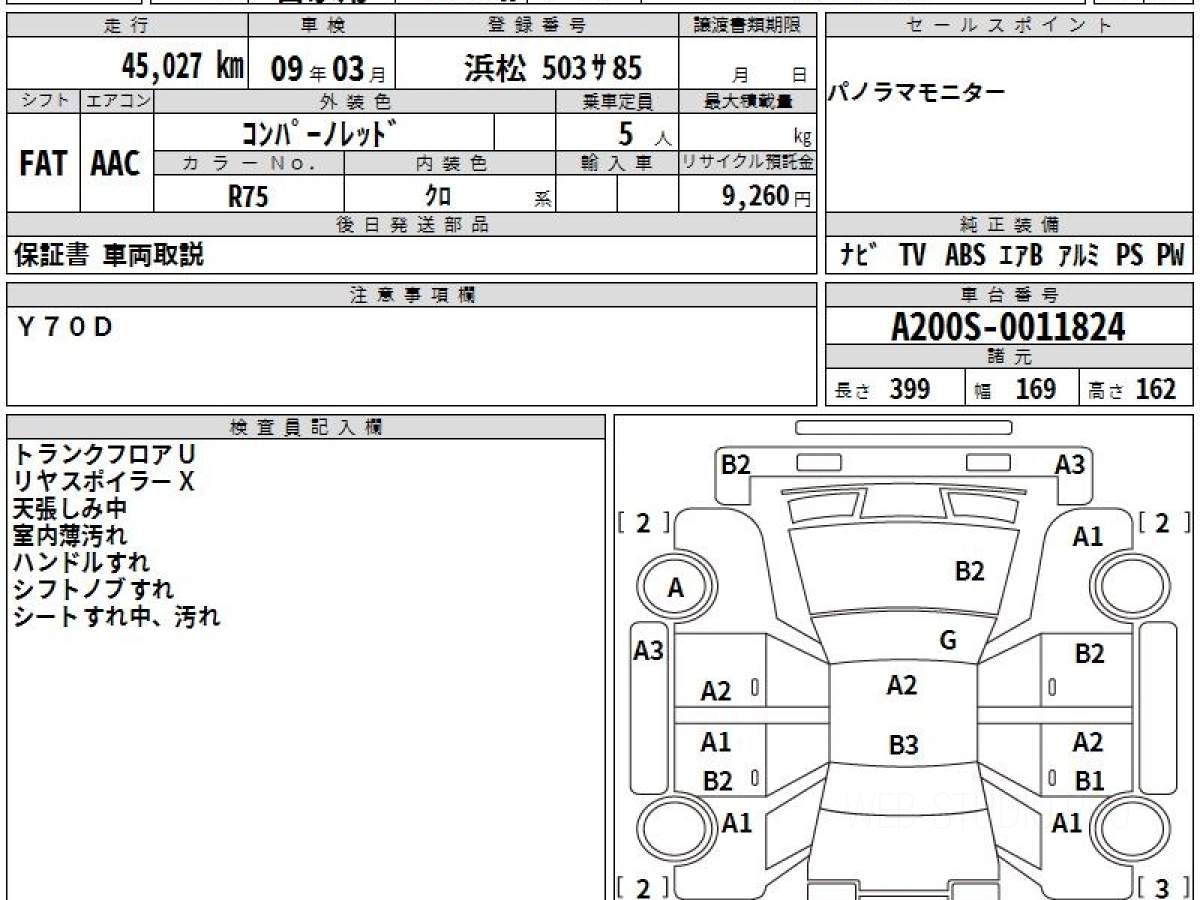Click the ナビ equipment item
Viewport: 1200px width, 900px height.
click(x=859, y=255)
